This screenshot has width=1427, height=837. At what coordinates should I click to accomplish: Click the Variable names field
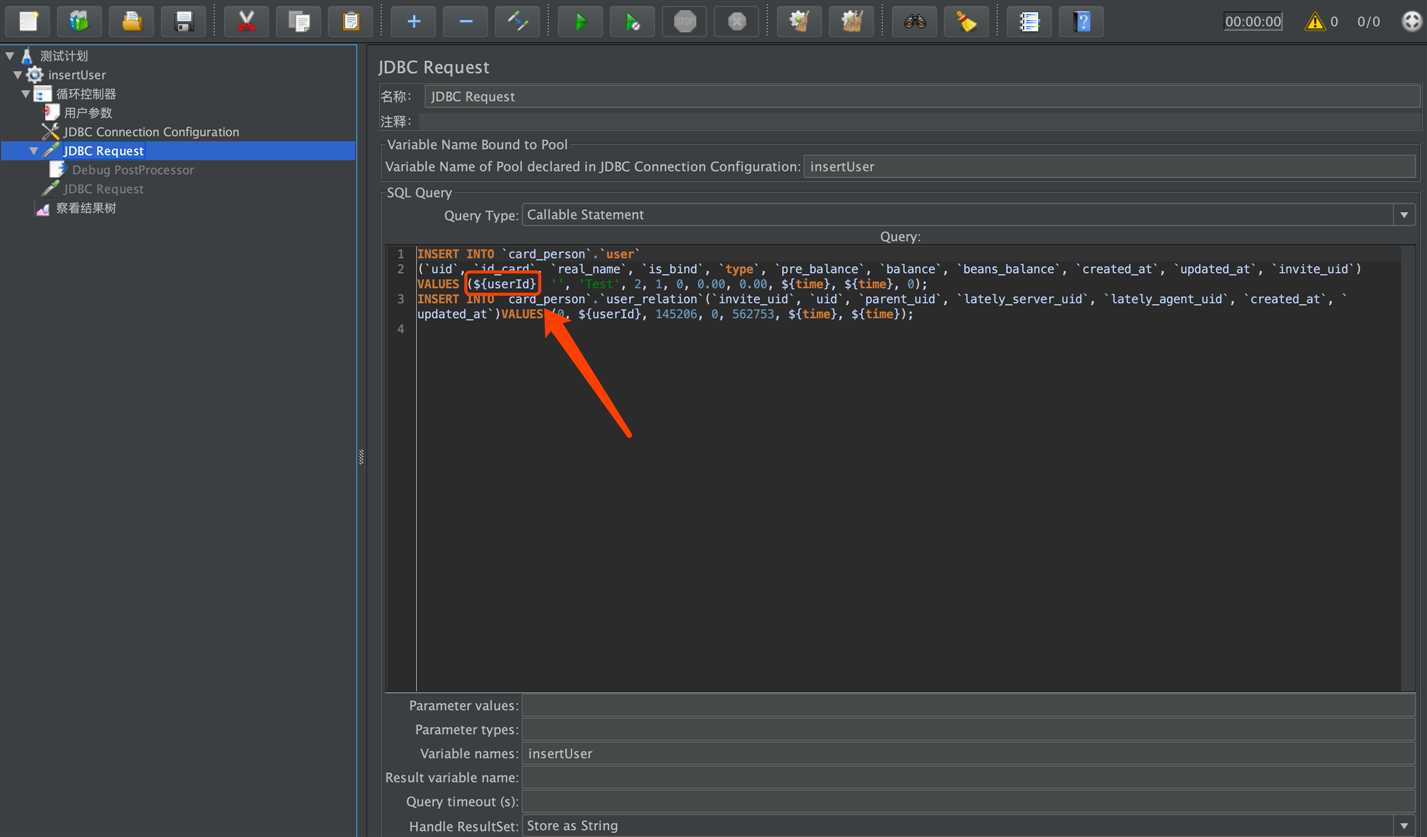(x=968, y=754)
